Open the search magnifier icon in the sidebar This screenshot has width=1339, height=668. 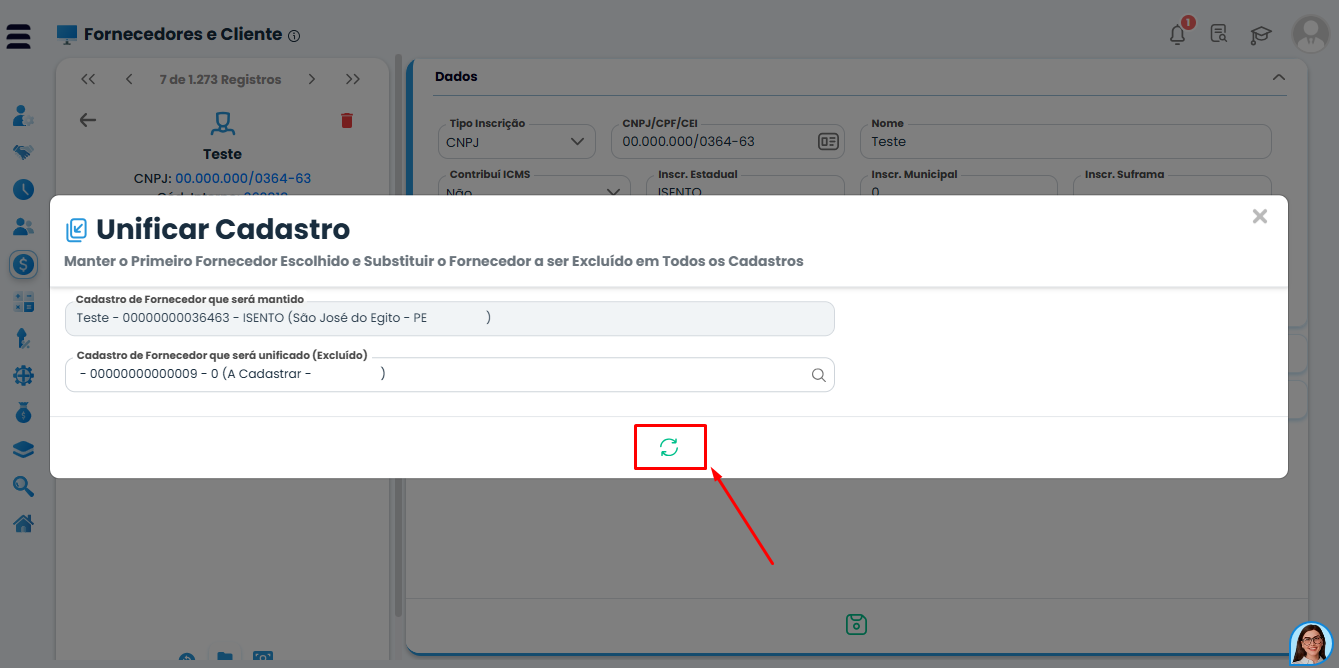22,486
